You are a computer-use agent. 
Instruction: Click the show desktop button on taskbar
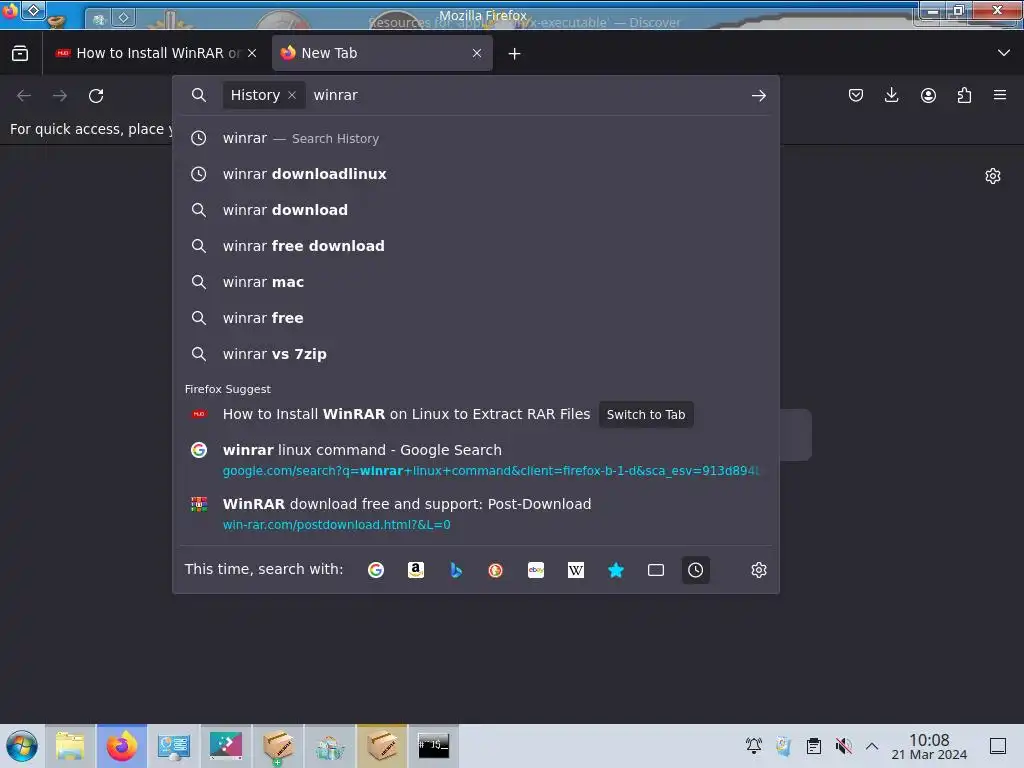(x=998, y=746)
